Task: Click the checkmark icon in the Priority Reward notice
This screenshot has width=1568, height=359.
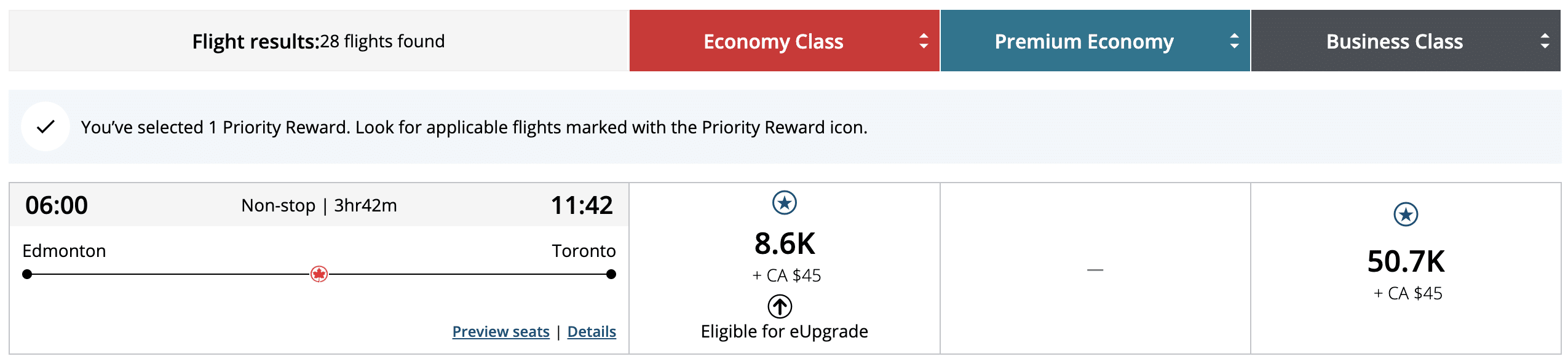Action: point(46,127)
